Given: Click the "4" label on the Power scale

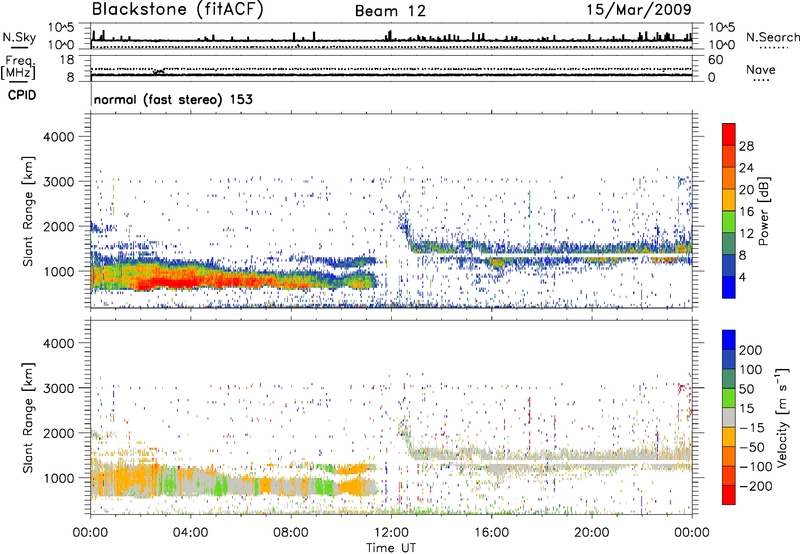Looking at the screenshot, I should (742, 277).
